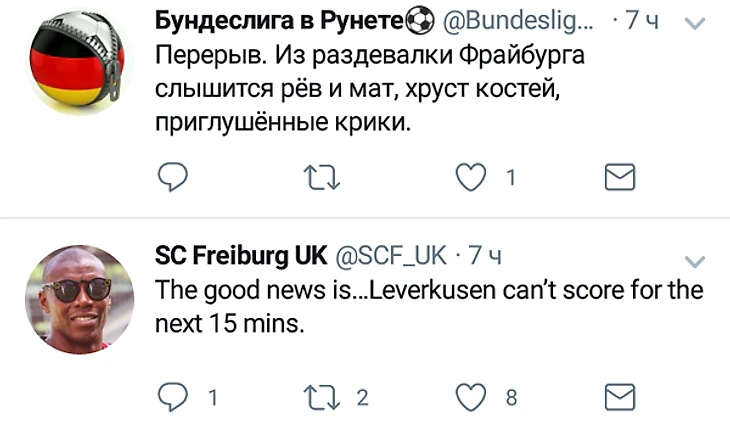Reply to the Бундеслига в Рунете tweet
Screen dimensions: 730x427
[173, 177]
